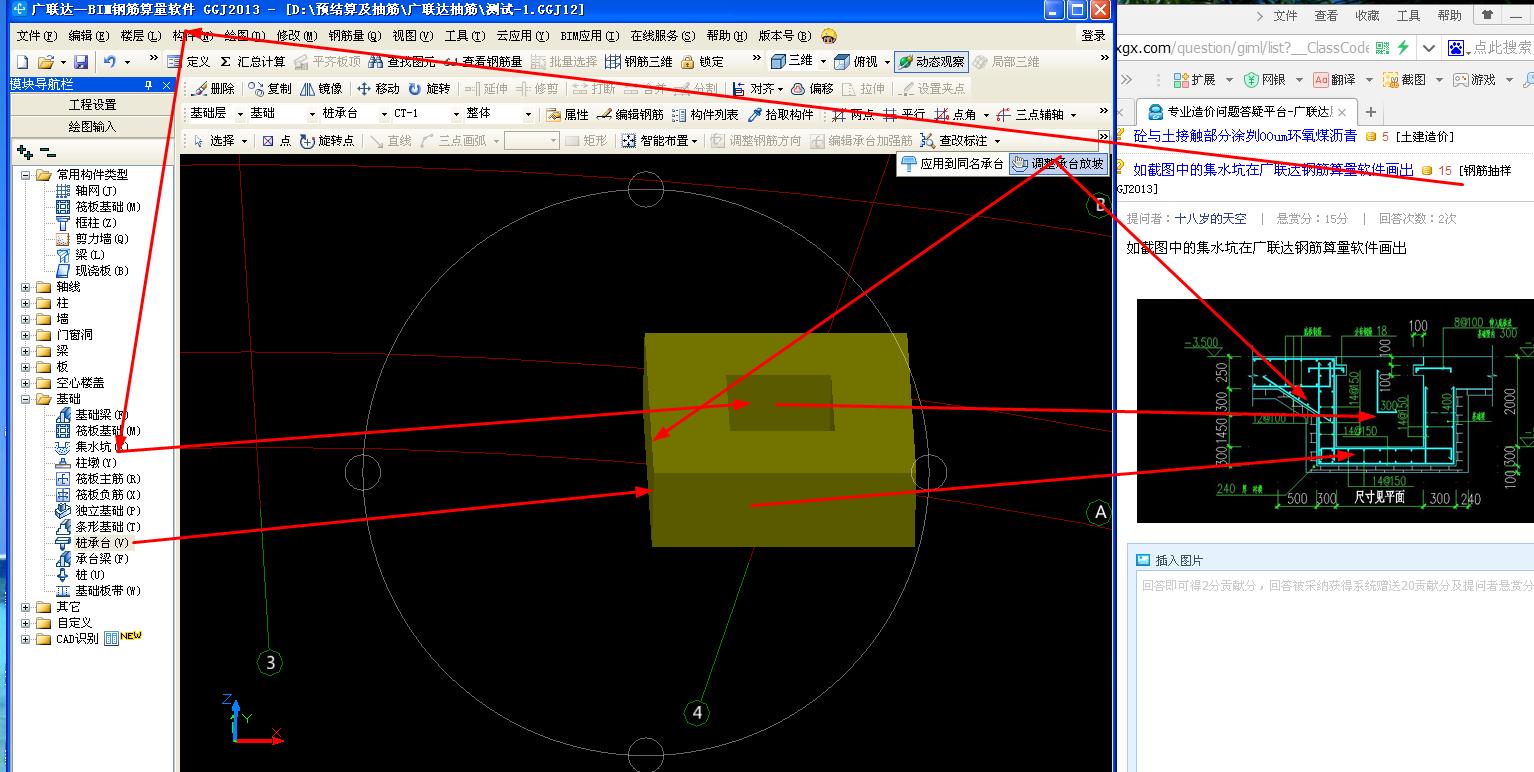Open the 文件(F) menu
1534x772 pixels.
pos(37,36)
